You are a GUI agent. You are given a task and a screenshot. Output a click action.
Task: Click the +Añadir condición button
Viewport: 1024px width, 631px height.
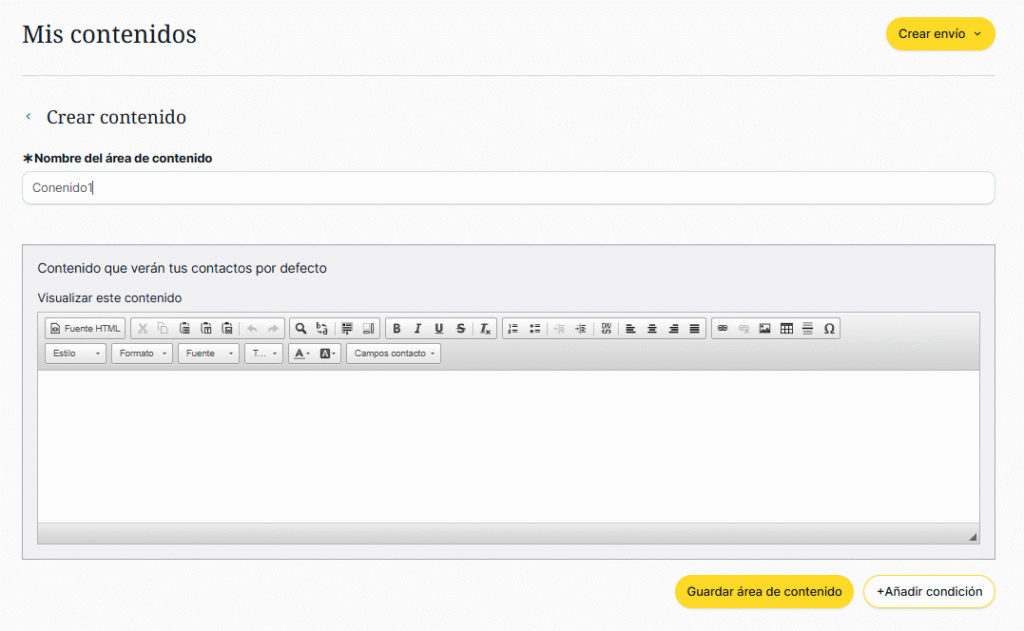tap(929, 591)
